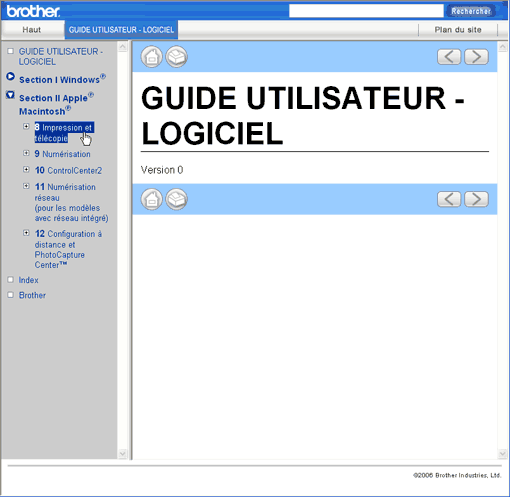This screenshot has width=510, height=497.
Task: Go to previous page using top arrow
Action: pyautogui.click(x=449, y=57)
